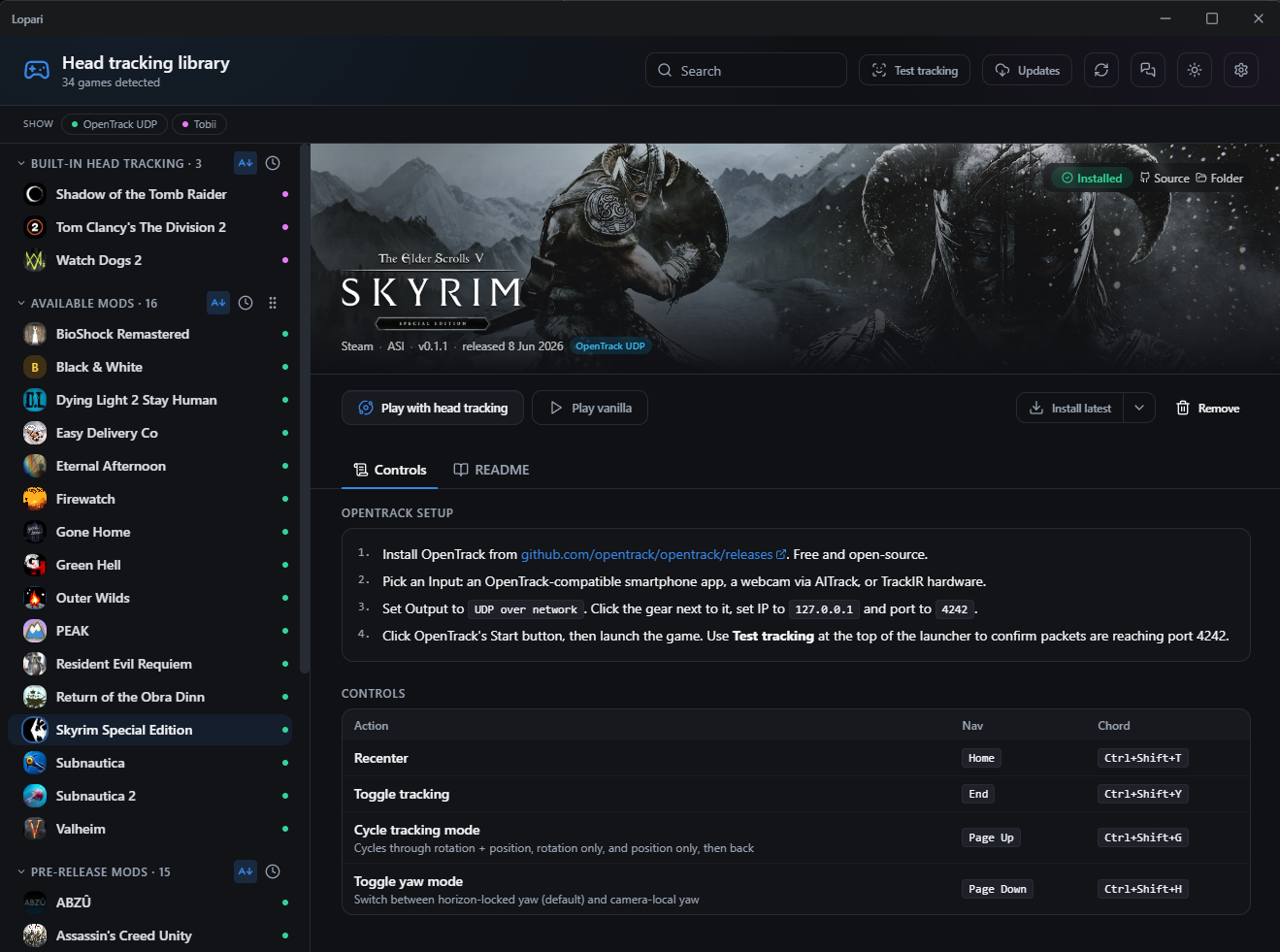Open the OpenTrack GitHub releases link
The image size is (1280, 952).
pyautogui.click(x=653, y=554)
